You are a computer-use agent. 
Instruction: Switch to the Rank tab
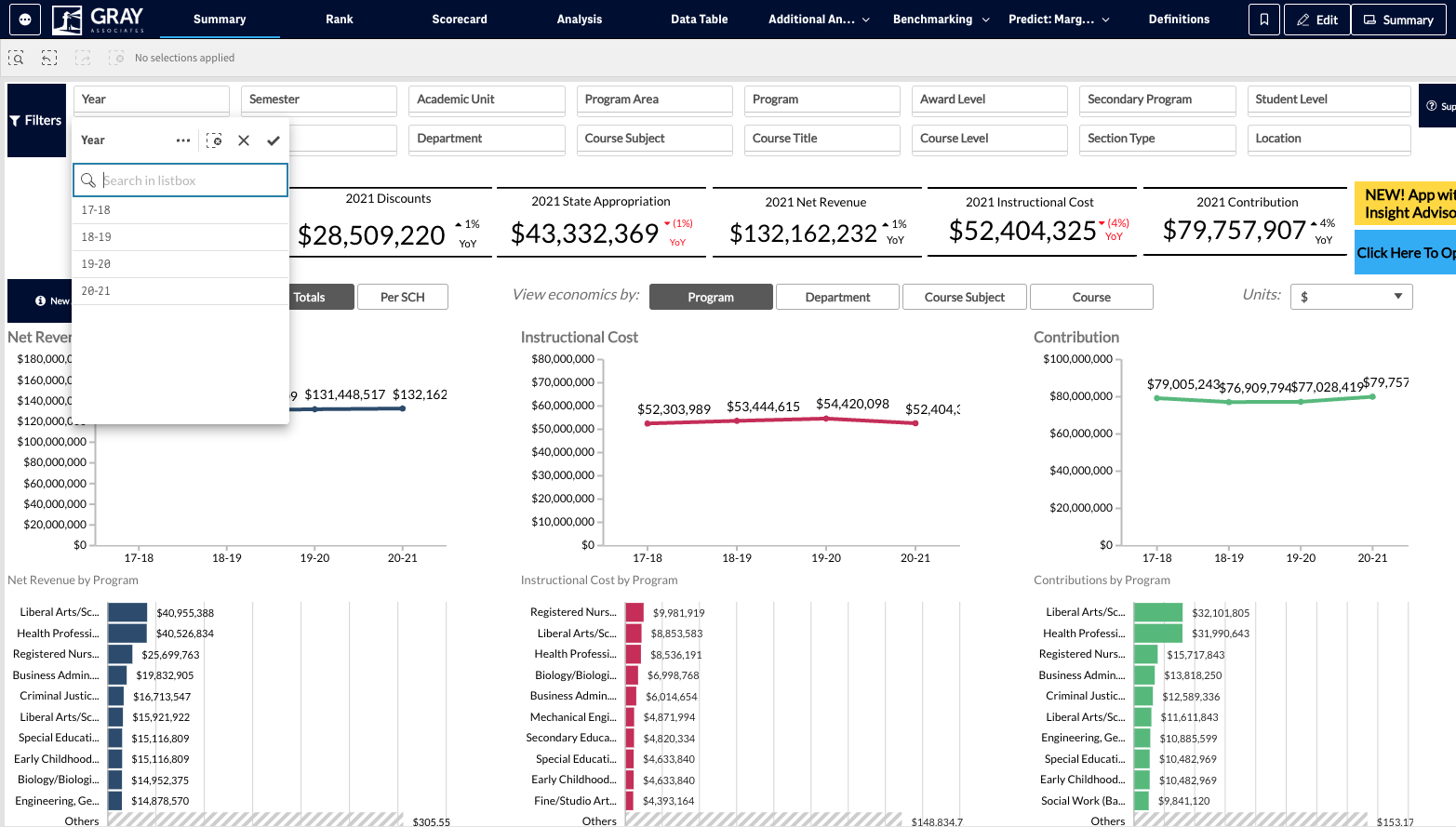point(340,20)
